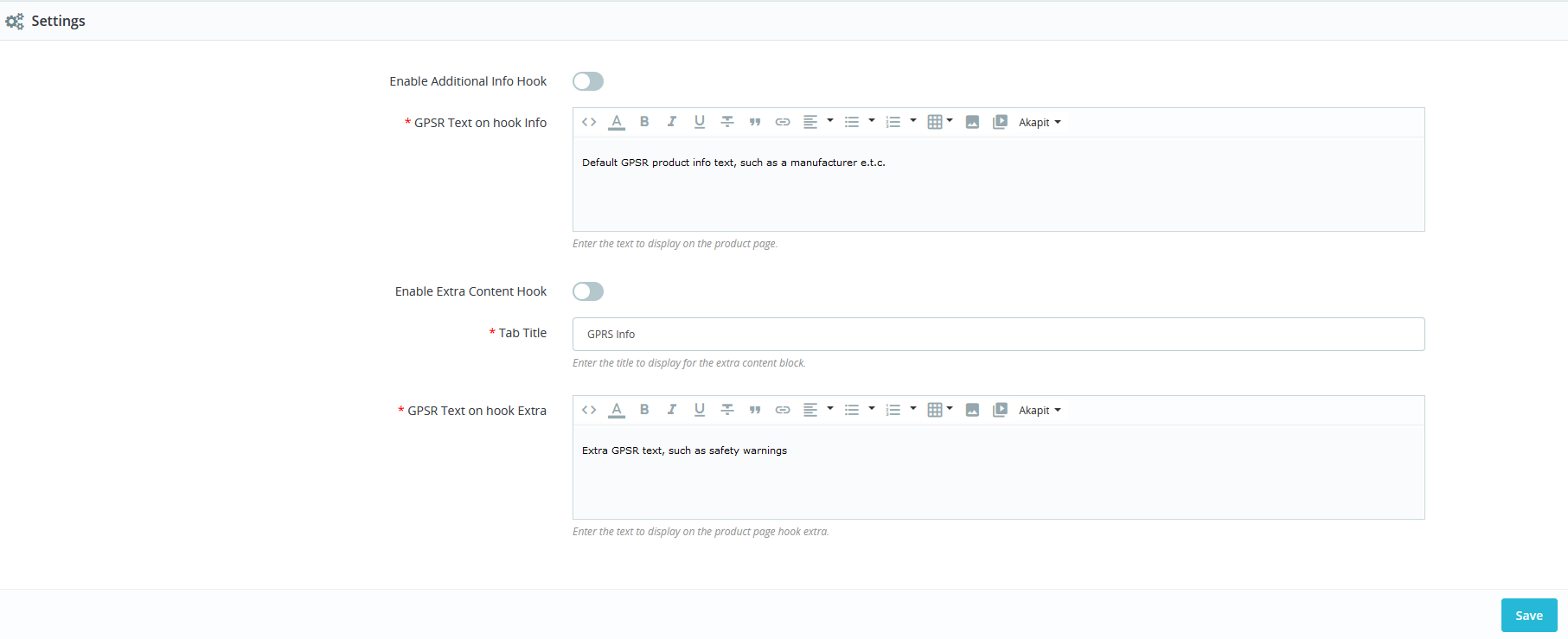This screenshot has height=639, width=1568.
Task: Apply bold in the hook Extra editor
Action: pos(644,410)
